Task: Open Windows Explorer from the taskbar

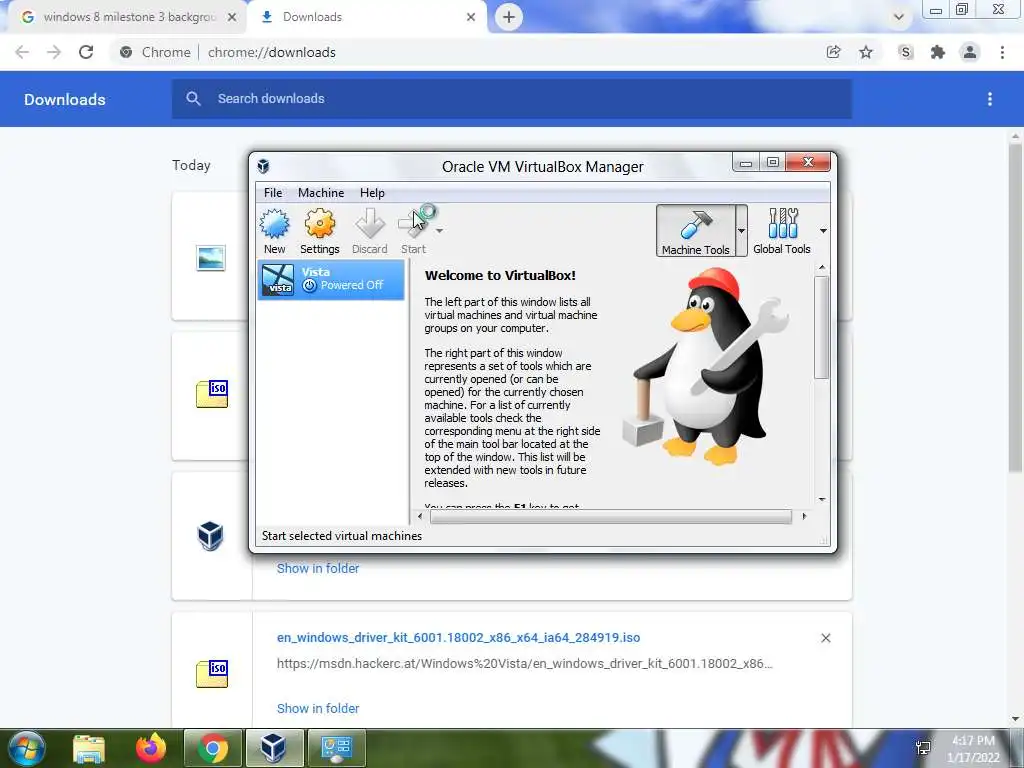Action: click(89, 748)
